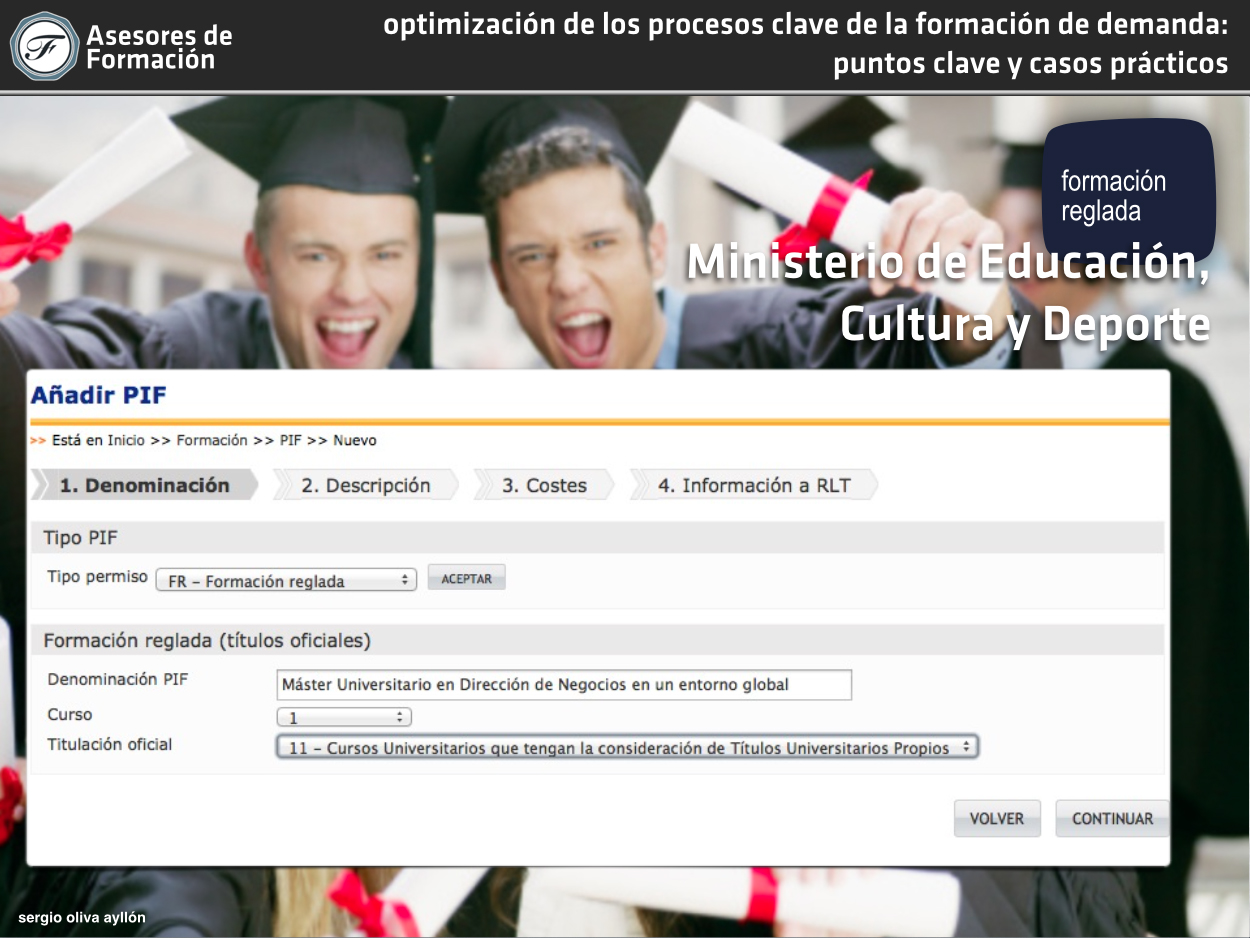
Task: Open the Titulación oficial dropdown
Action: tap(627, 747)
